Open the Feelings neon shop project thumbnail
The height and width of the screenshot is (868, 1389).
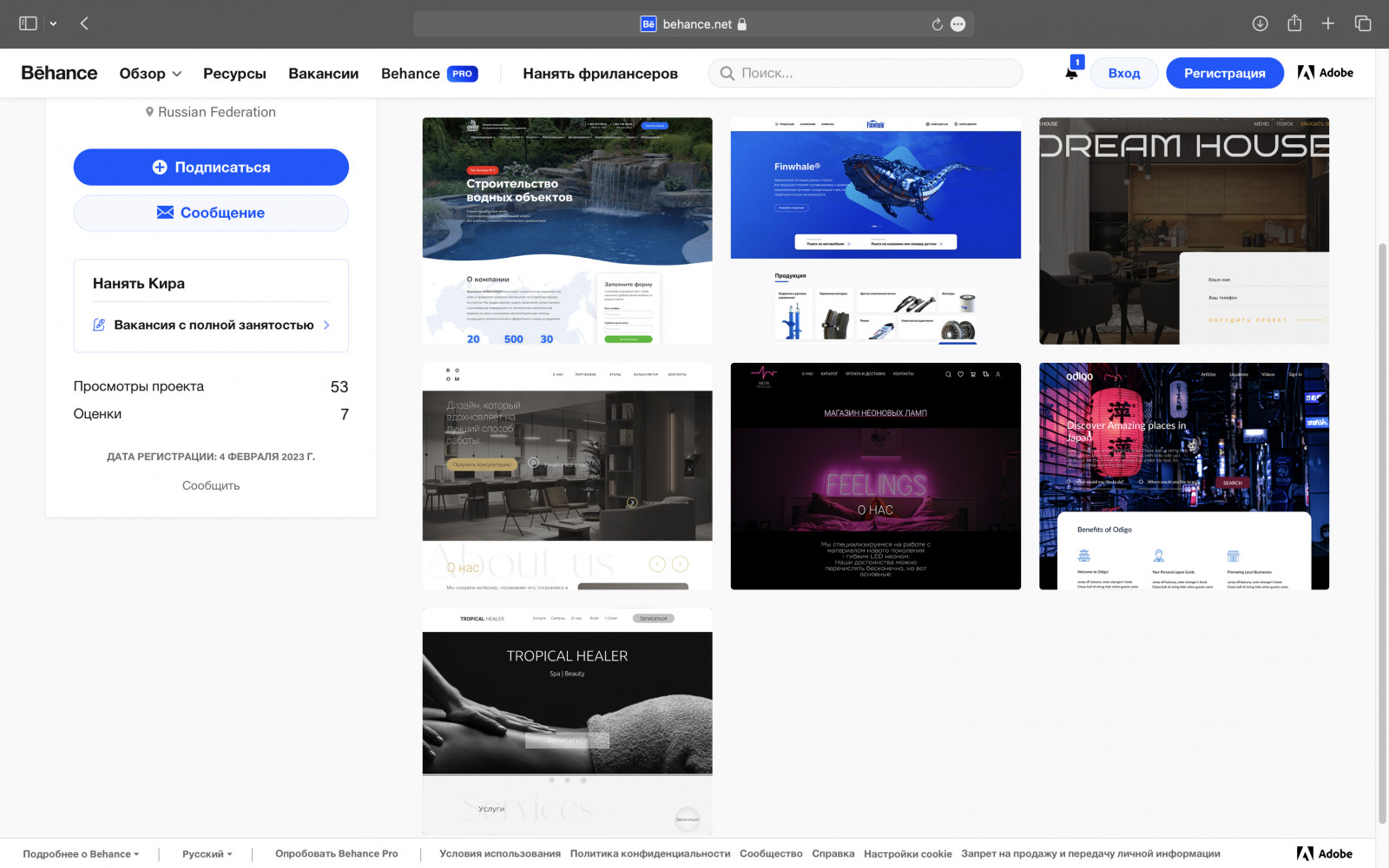pyautogui.click(x=875, y=476)
